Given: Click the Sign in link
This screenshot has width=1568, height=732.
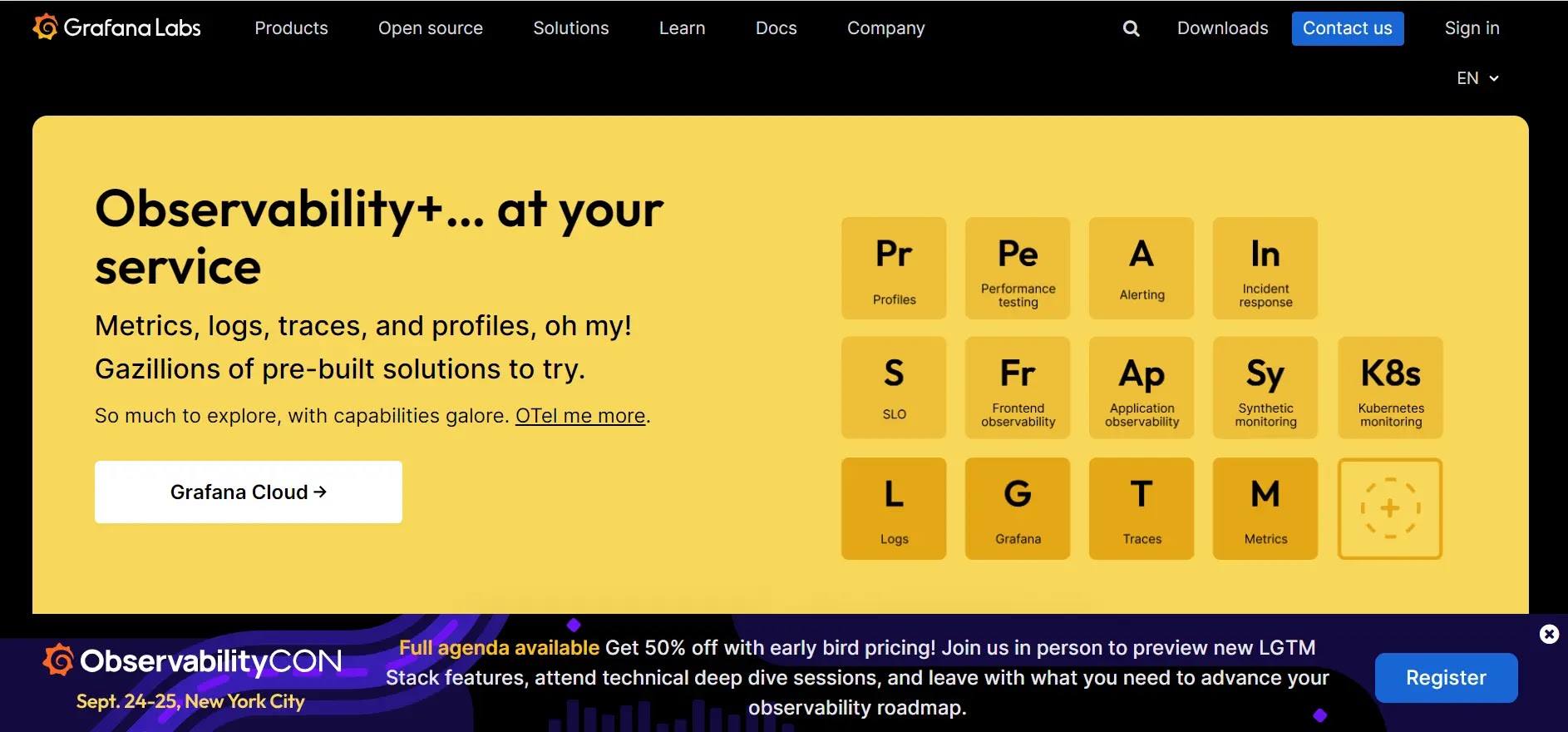Looking at the screenshot, I should click(1472, 28).
